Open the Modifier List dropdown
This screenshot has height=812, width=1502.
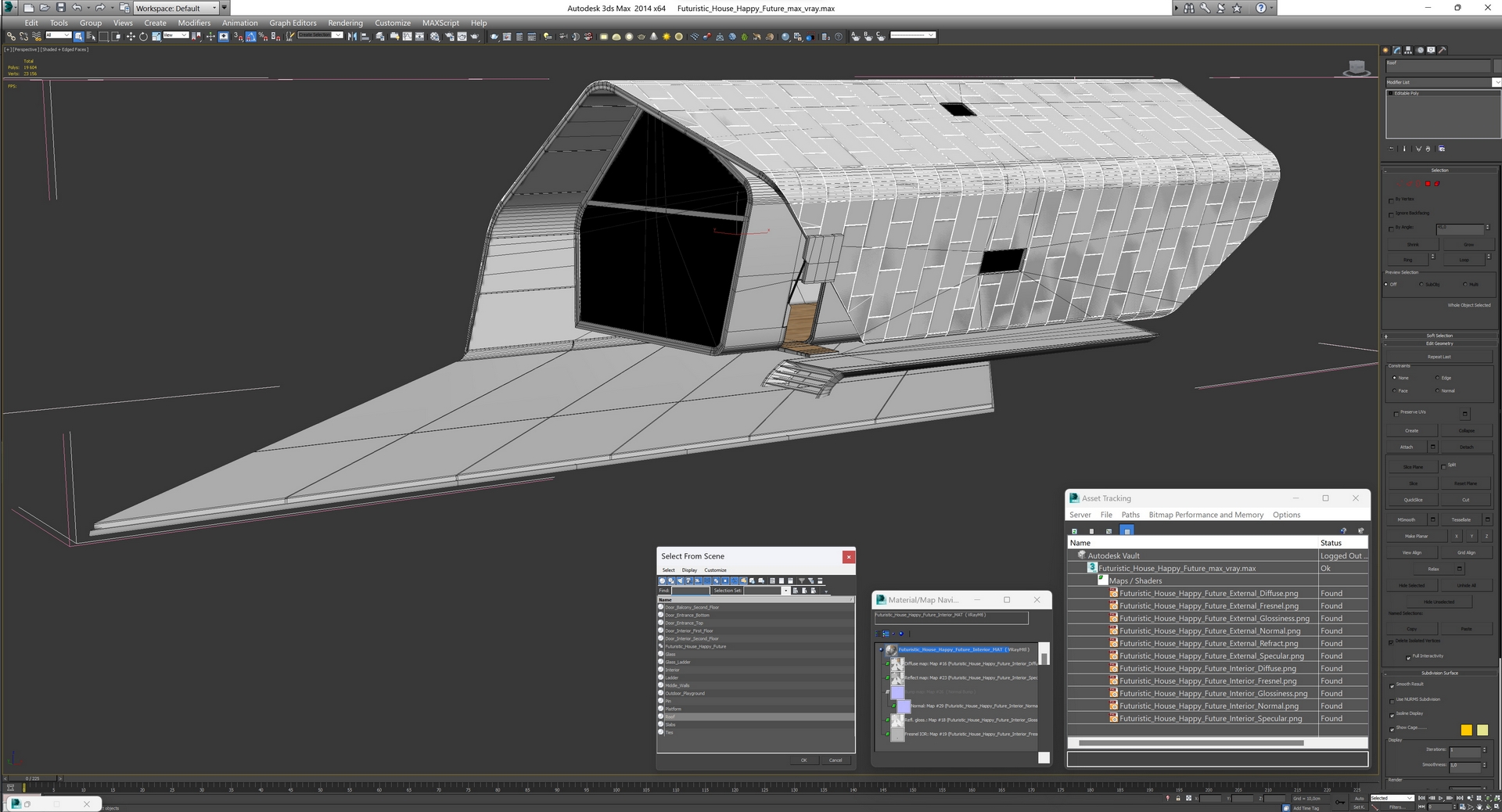(1443, 82)
